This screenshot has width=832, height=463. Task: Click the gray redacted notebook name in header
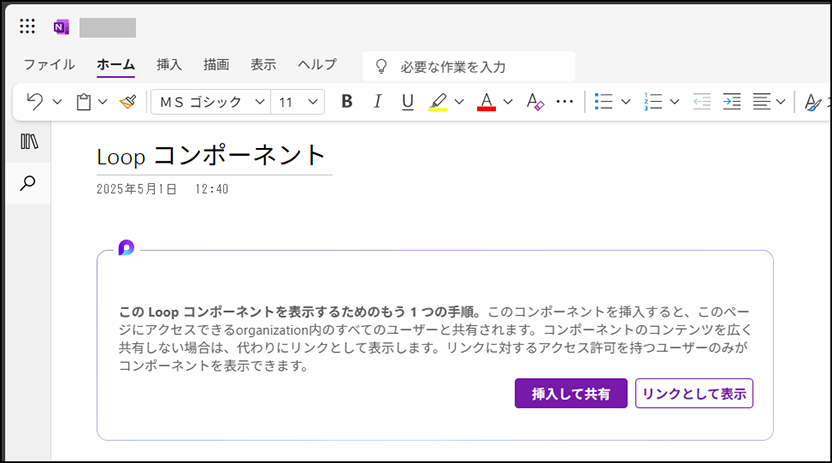108,28
